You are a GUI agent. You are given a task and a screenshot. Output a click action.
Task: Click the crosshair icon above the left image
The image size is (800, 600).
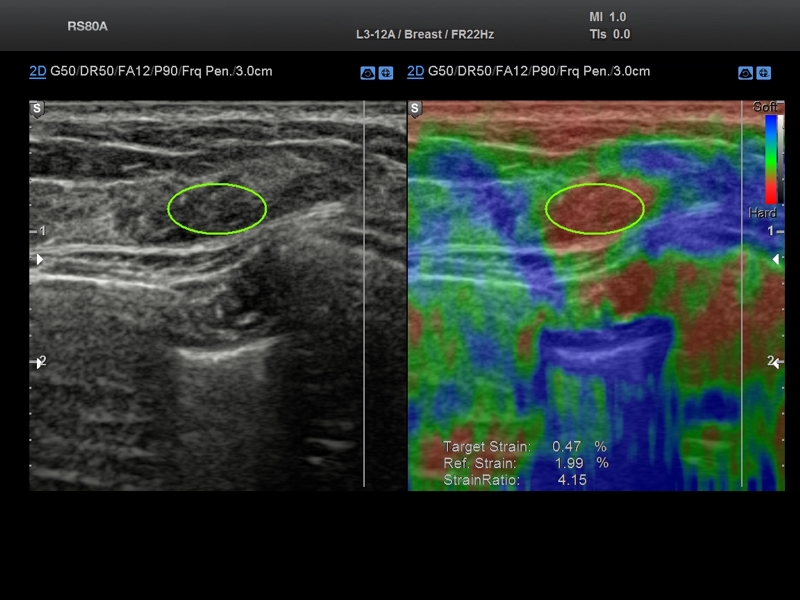click(386, 73)
